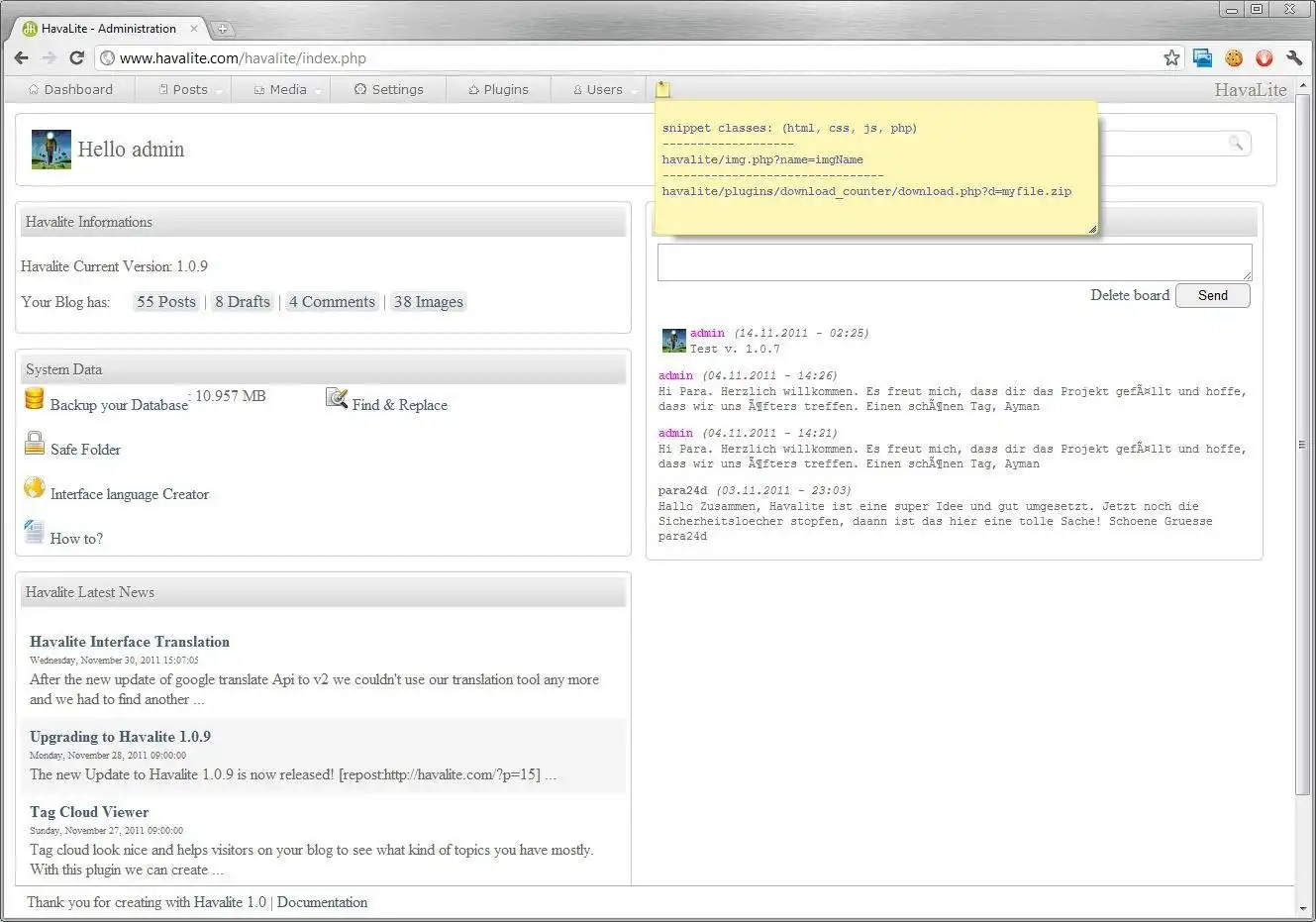Expand the Posts dropdown arrow
This screenshot has width=1316, height=922.
point(221,91)
